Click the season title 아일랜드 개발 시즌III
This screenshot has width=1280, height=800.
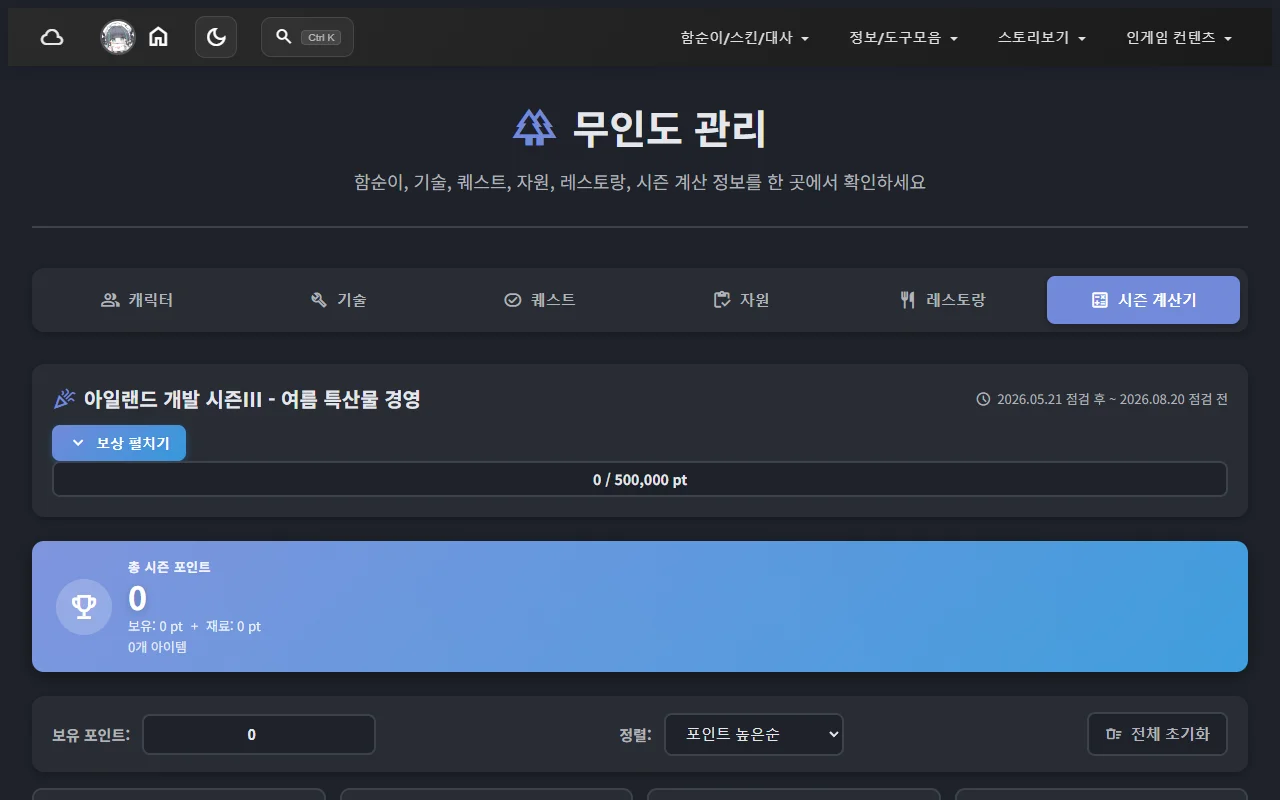[252, 399]
